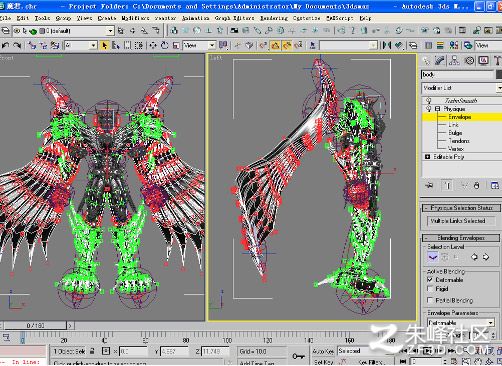Uncheck the Deformable blending checkbox

[x=430, y=279]
